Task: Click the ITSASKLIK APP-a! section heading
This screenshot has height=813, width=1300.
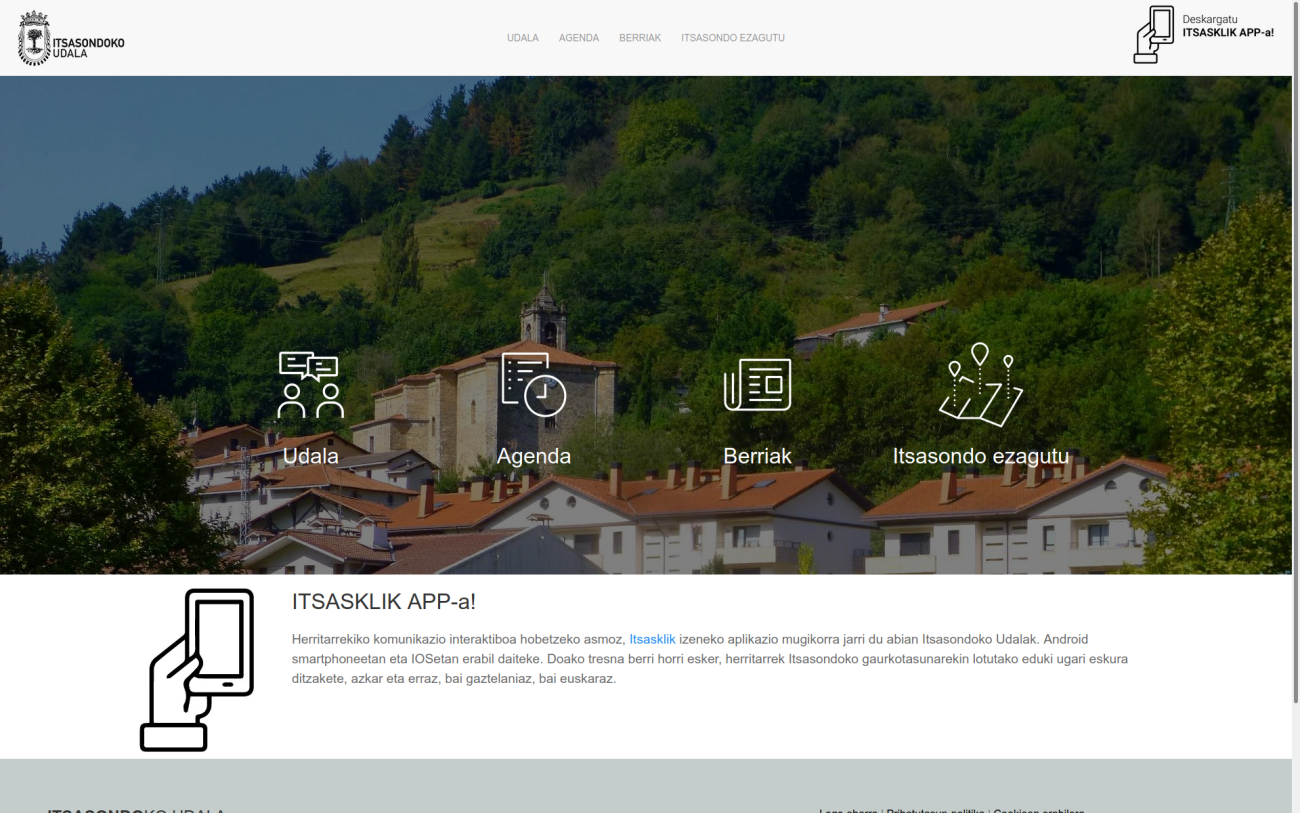Action: [x=383, y=602]
